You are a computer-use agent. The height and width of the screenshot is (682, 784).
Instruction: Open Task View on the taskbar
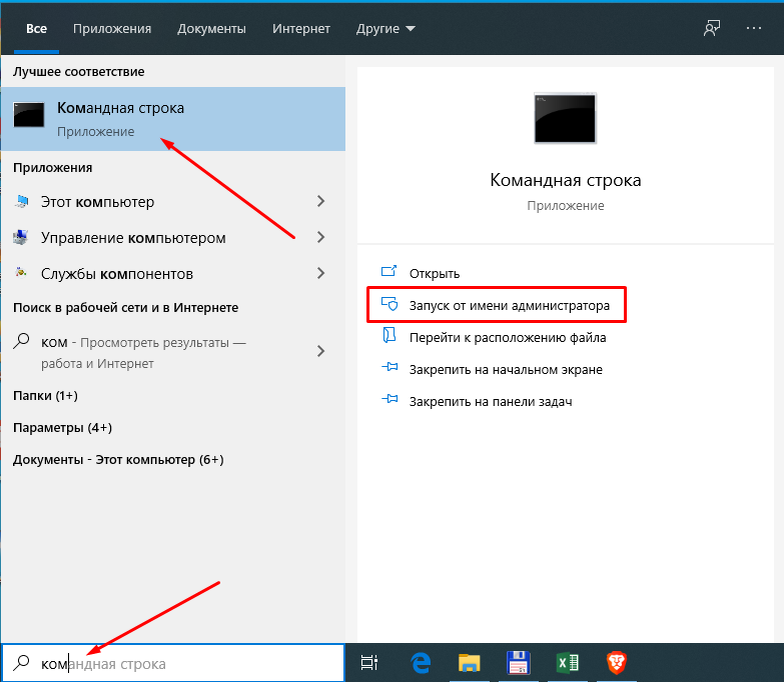pyautogui.click(x=369, y=662)
